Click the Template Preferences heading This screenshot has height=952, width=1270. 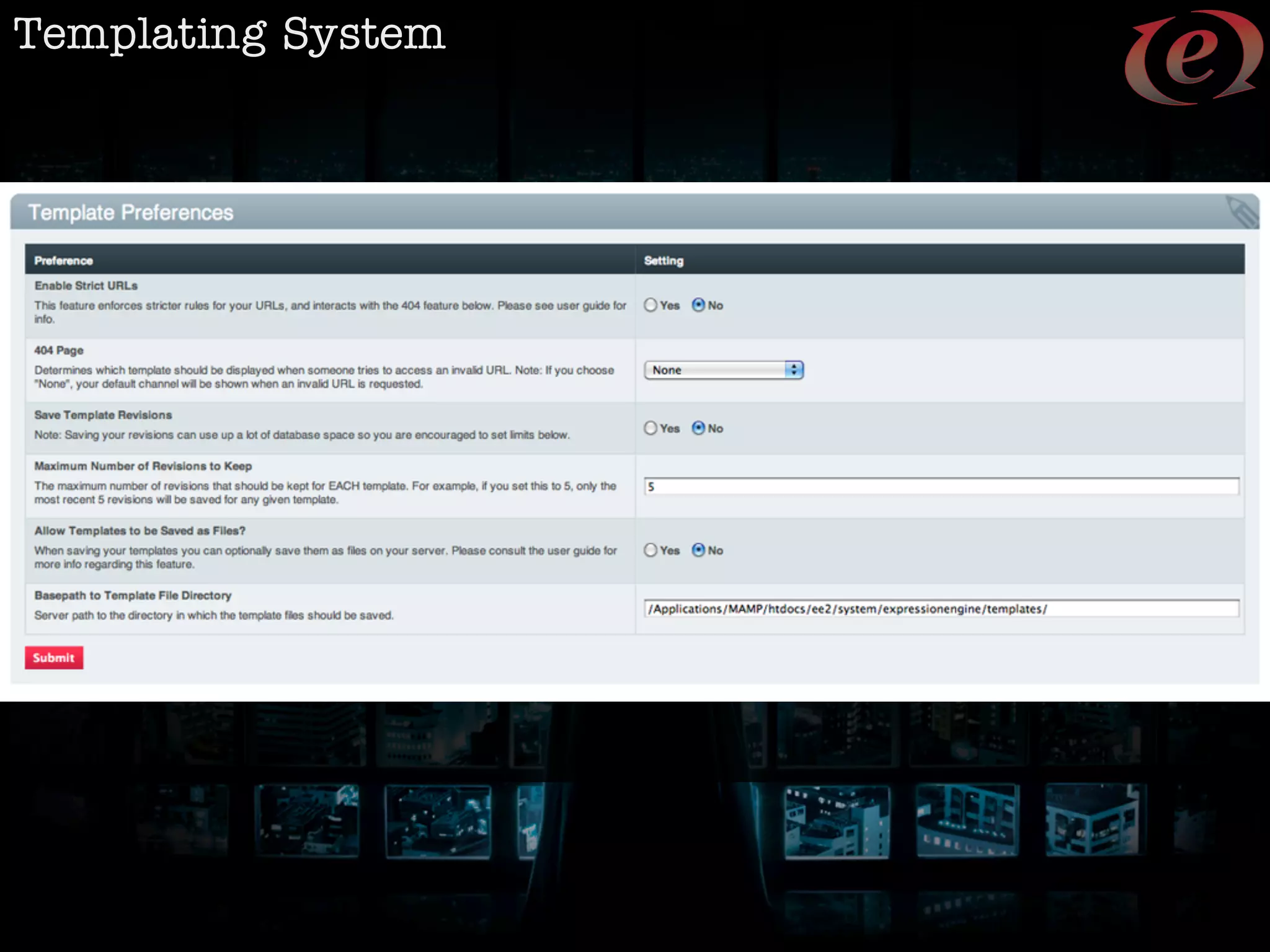point(131,213)
